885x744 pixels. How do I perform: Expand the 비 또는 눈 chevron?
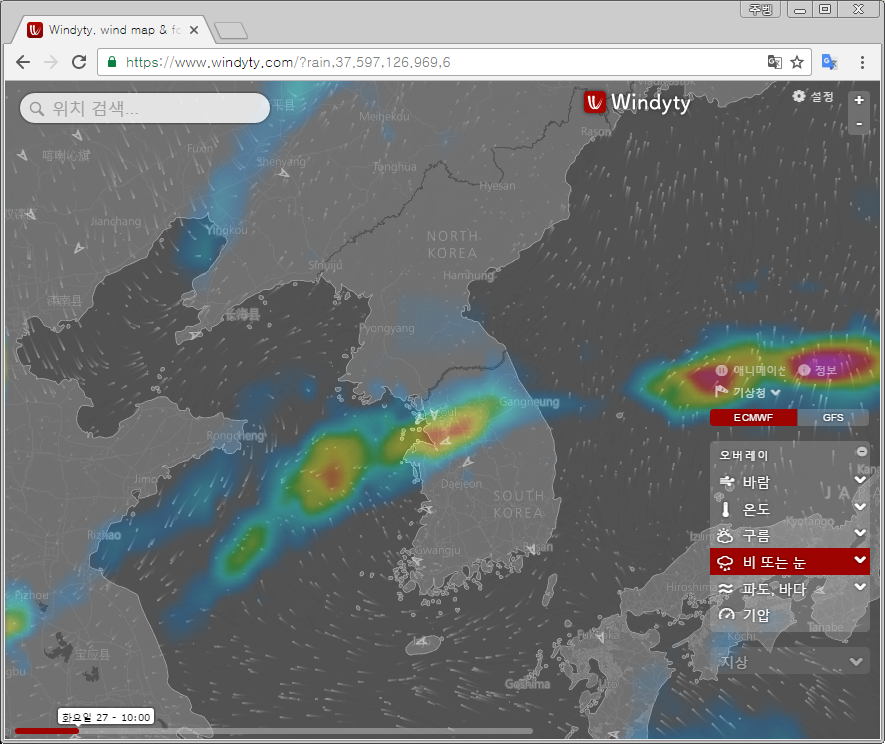860,560
